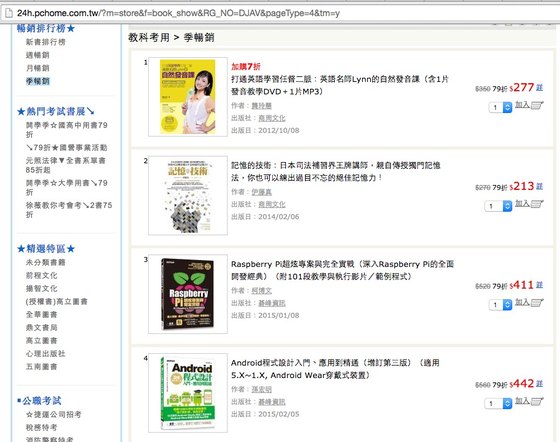The height and width of the screenshot is (442, 560).
Task: Open the Android程式設計入門 book title
Action: (335, 369)
